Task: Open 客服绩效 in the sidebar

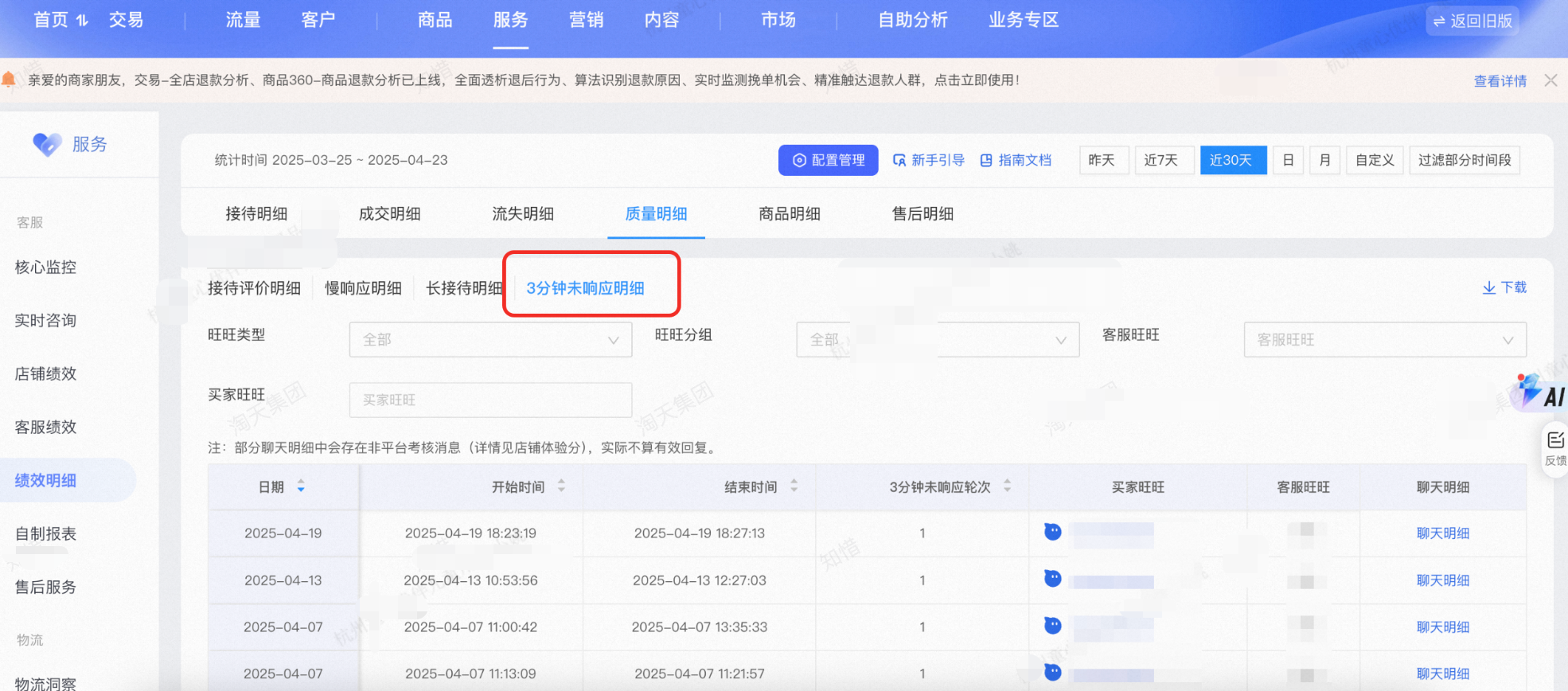Action: coord(45,427)
